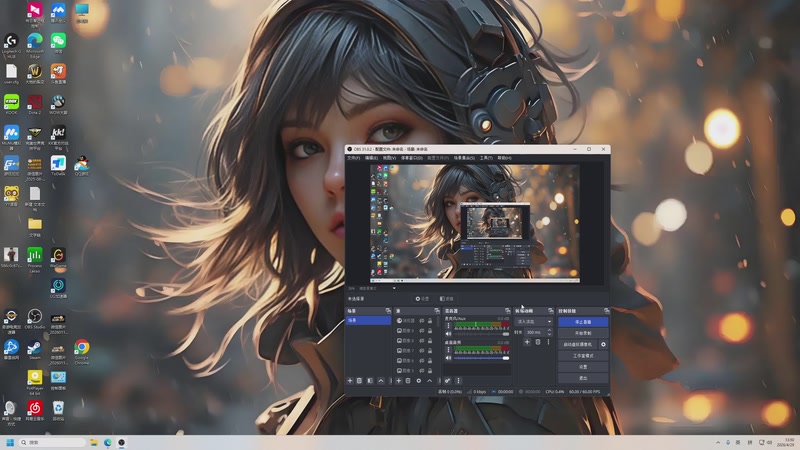This screenshot has width=800, height=450.
Task: Show hidden tray icons chevron
Action: coord(718,442)
